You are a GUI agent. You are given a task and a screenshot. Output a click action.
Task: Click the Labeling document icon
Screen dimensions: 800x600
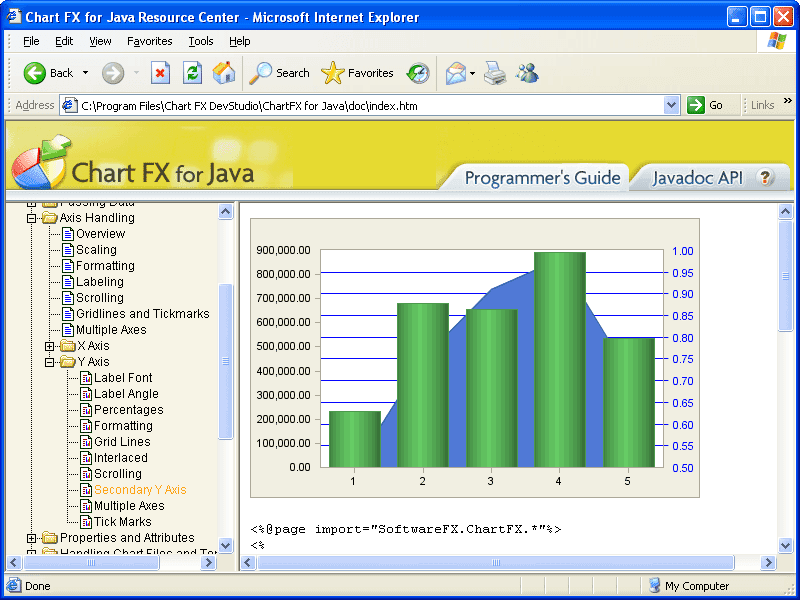click(68, 282)
